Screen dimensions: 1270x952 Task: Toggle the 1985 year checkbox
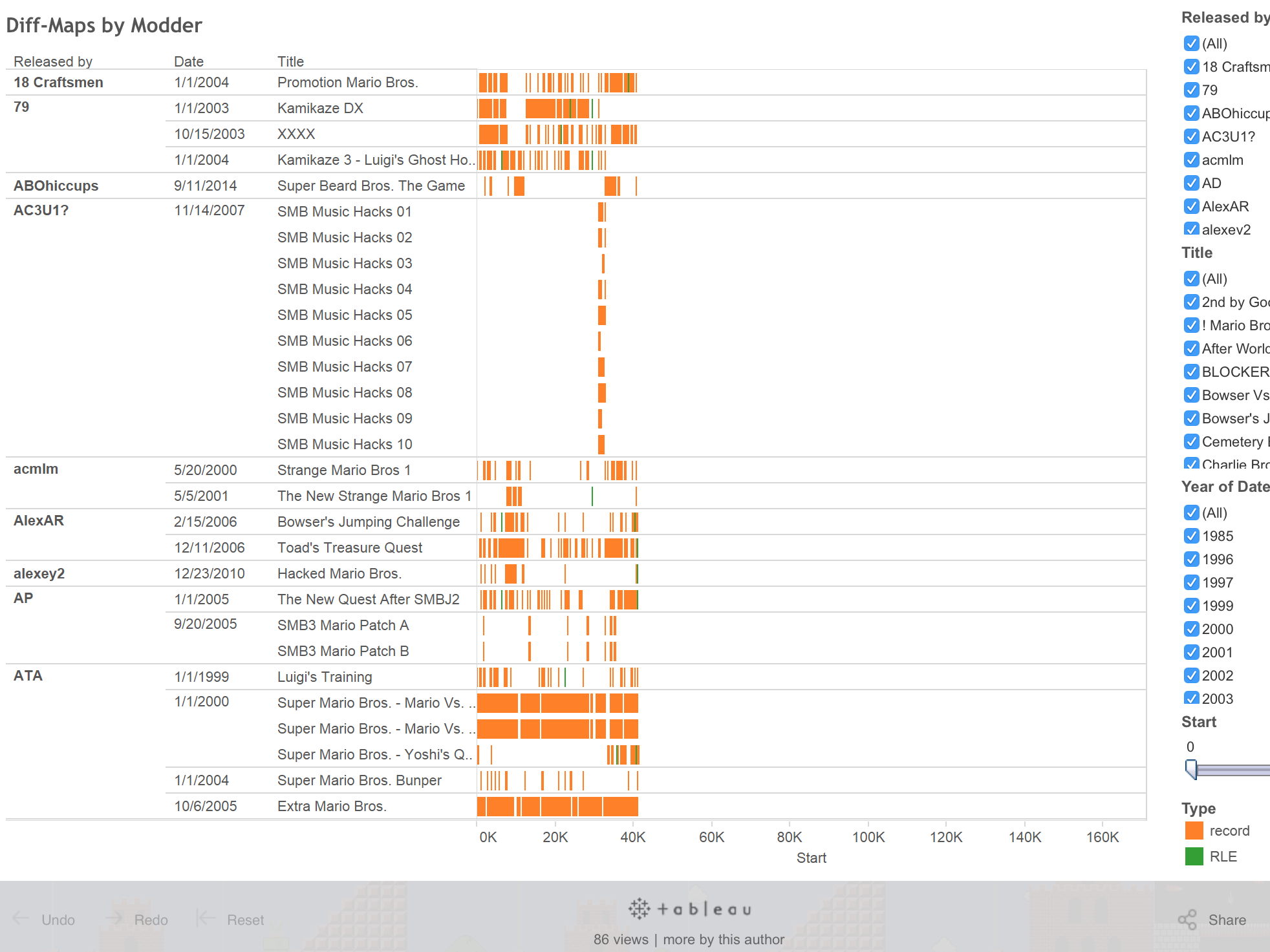1191,536
